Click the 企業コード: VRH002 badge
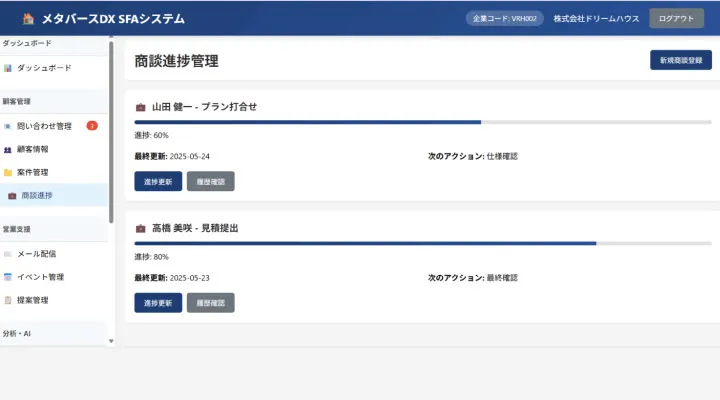The image size is (720, 400). pyautogui.click(x=505, y=18)
